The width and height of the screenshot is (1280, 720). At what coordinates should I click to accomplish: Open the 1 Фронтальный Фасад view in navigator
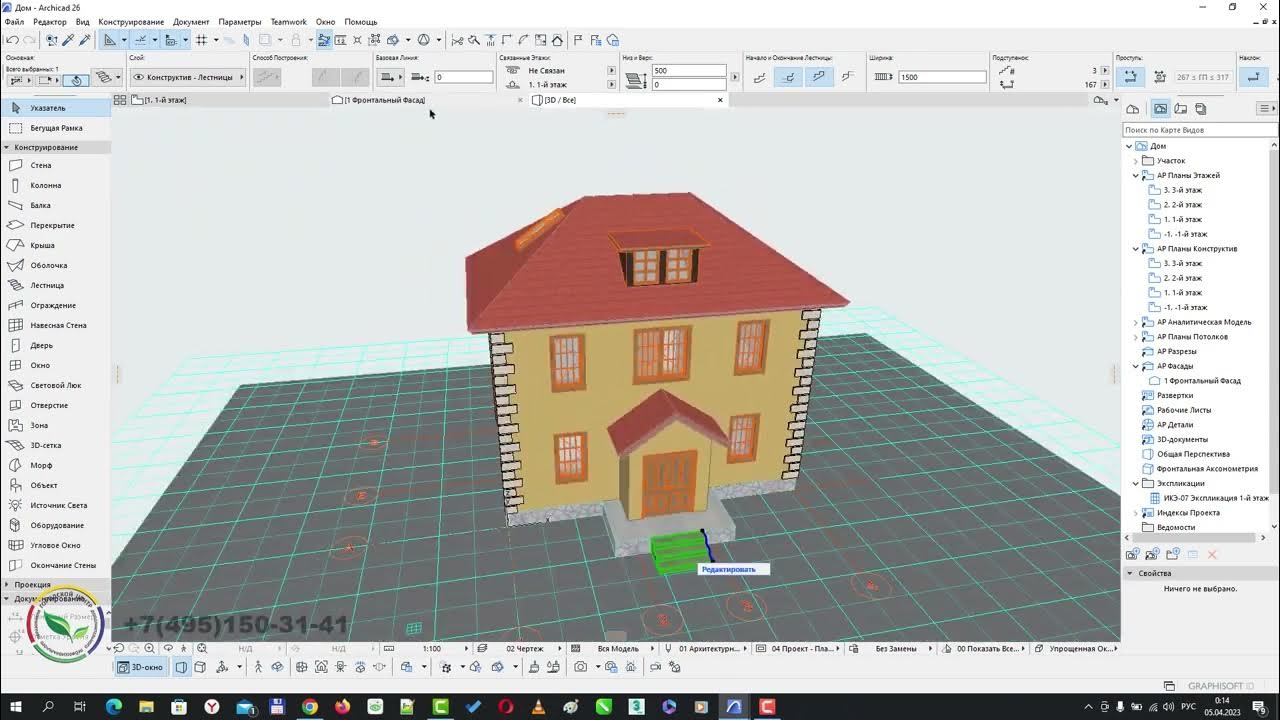tap(1202, 381)
